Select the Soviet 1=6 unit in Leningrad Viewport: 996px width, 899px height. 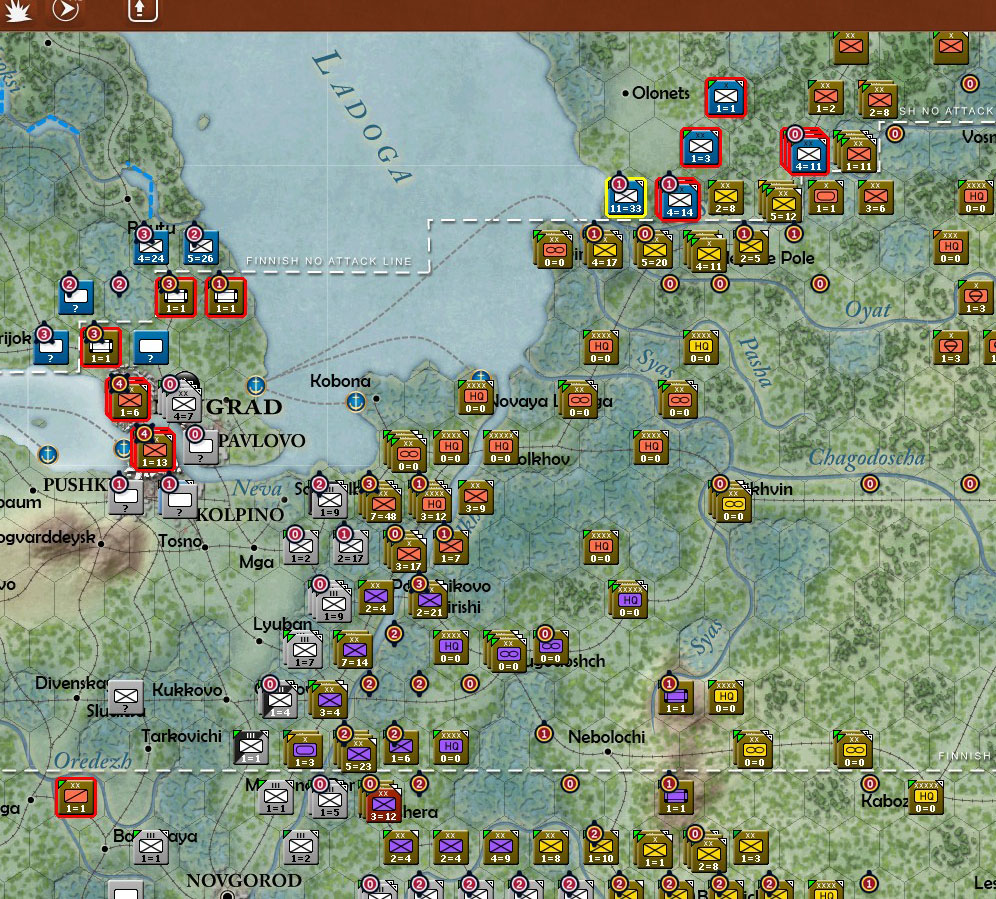tap(130, 401)
